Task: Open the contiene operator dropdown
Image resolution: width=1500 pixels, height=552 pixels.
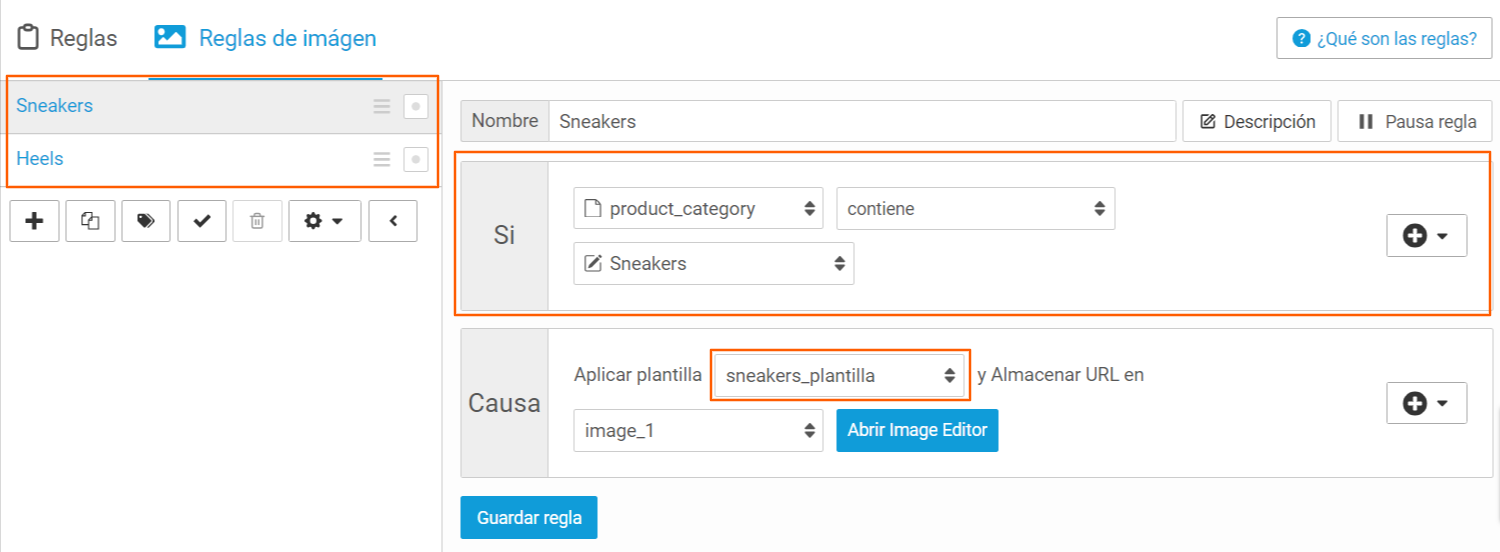Action: [x=976, y=208]
